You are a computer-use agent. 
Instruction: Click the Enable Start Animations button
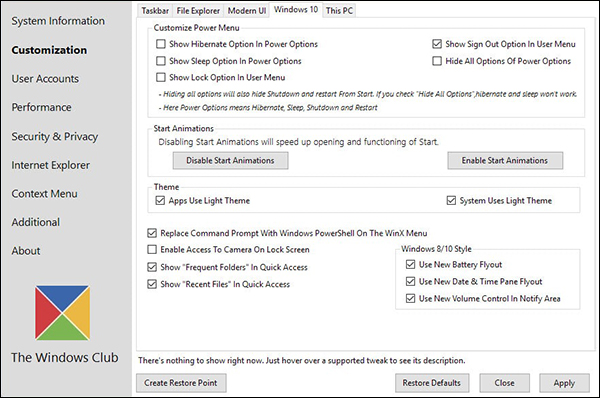click(x=505, y=160)
